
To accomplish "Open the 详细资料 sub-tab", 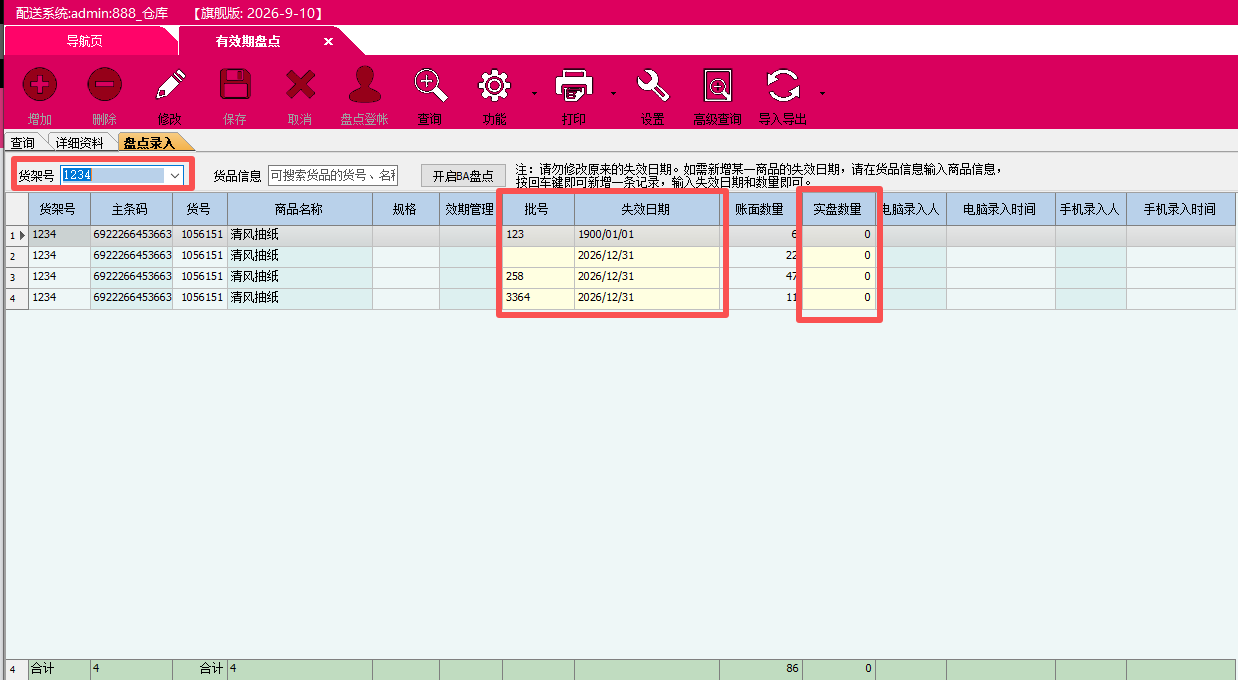I will point(80,143).
